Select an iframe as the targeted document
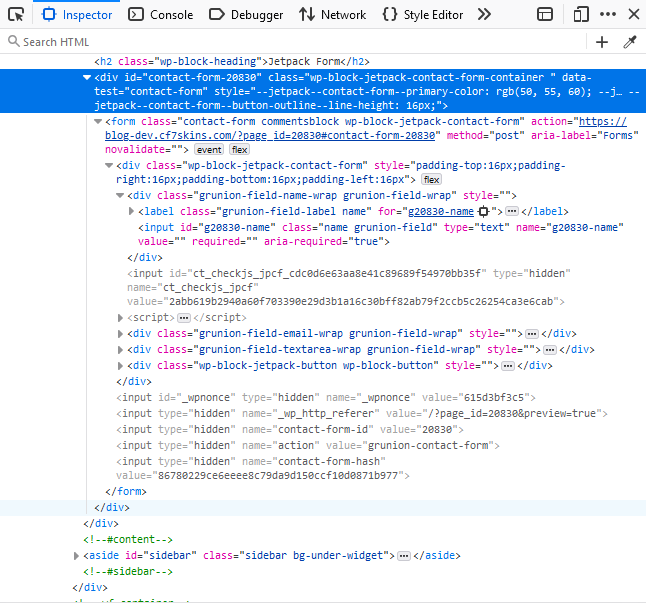Screen dimensions: 646x603 [x=545, y=15]
